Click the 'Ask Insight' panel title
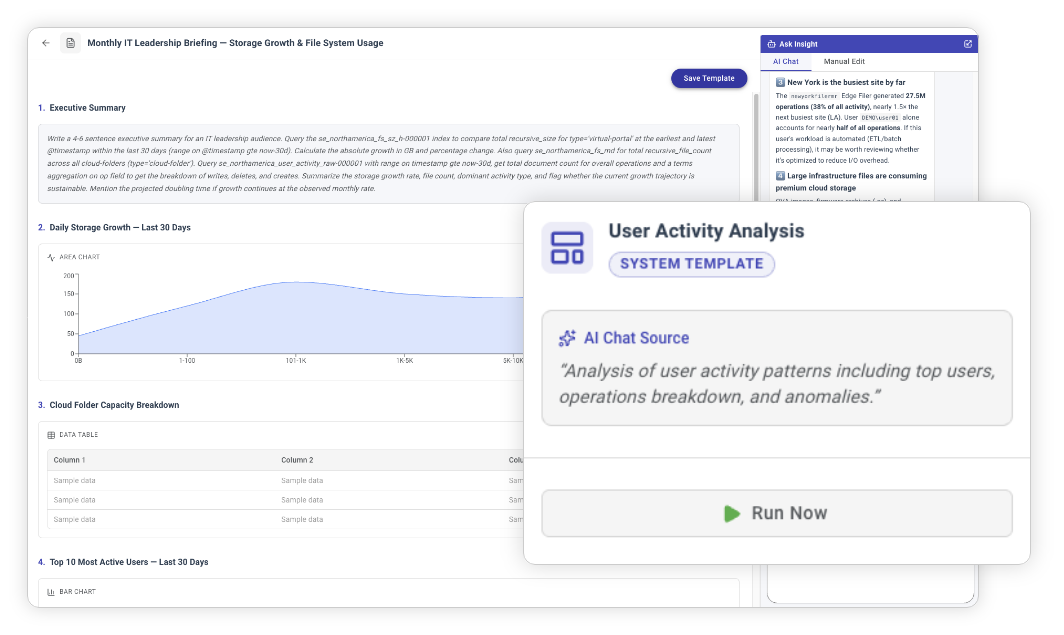 798,44
